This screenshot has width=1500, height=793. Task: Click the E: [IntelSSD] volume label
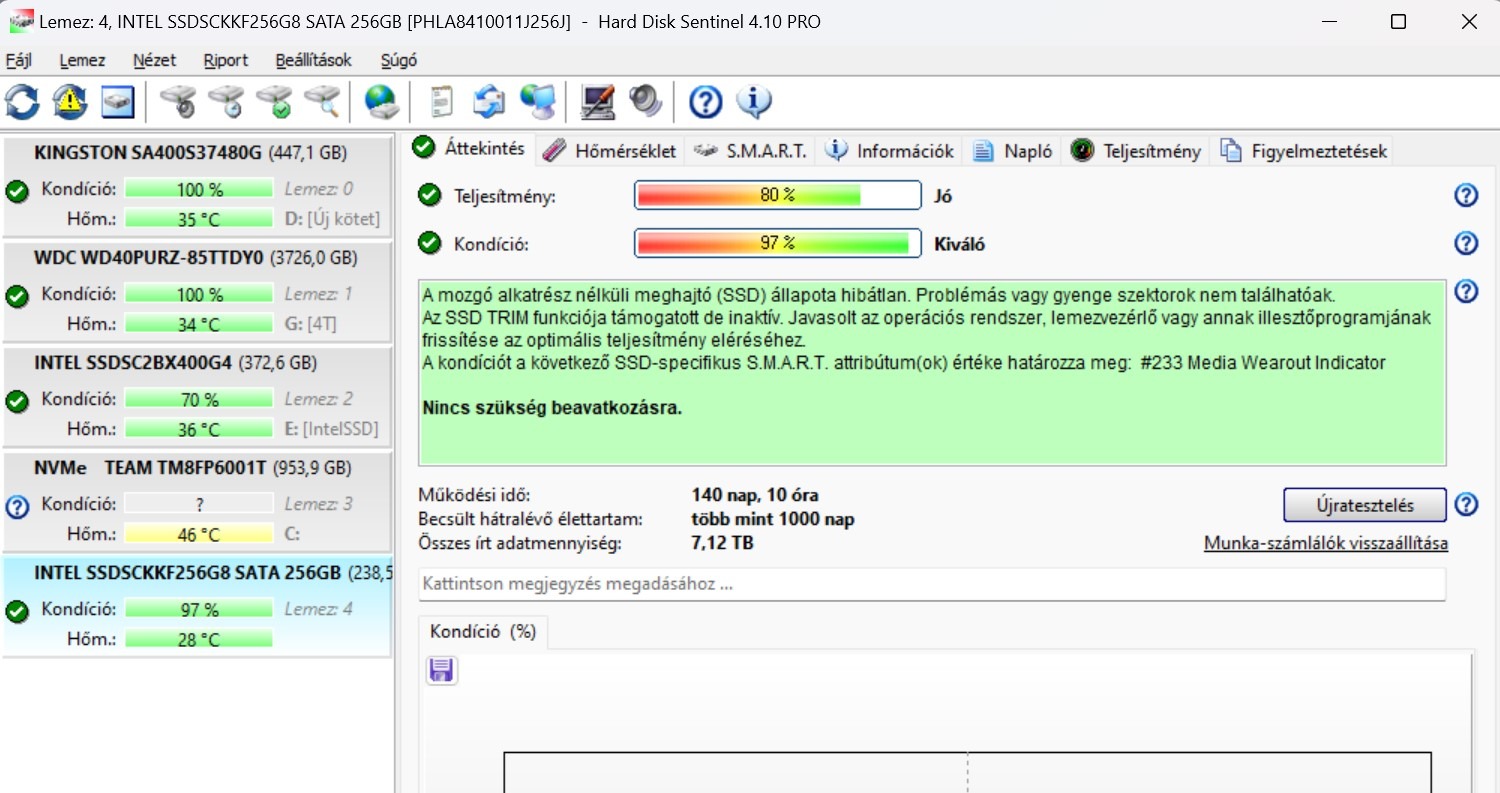(x=331, y=429)
